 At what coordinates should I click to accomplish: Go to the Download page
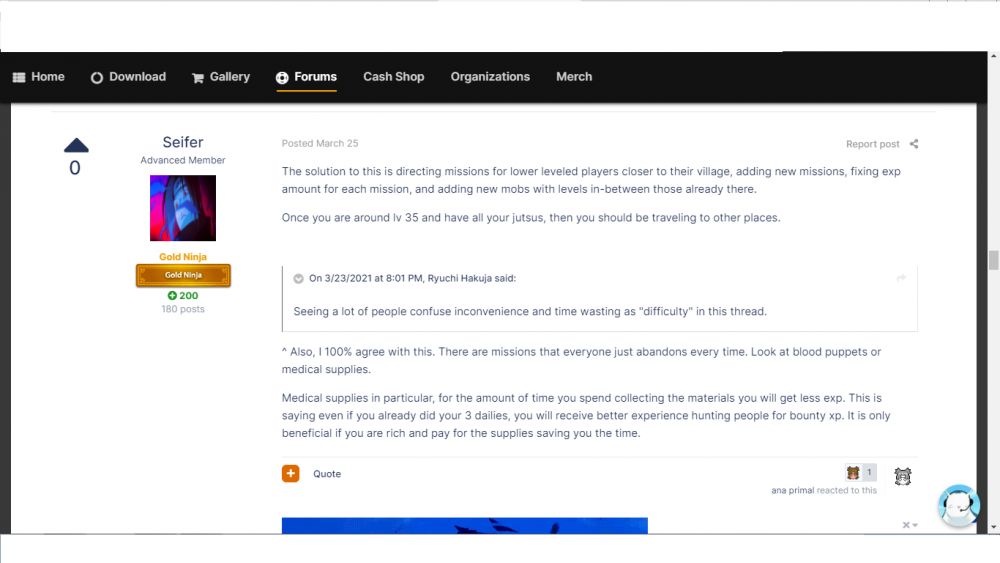click(x=128, y=77)
